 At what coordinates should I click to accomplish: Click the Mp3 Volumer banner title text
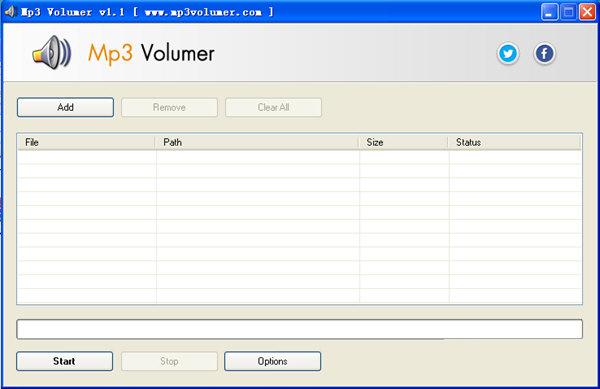pyautogui.click(x=151, y=54)
